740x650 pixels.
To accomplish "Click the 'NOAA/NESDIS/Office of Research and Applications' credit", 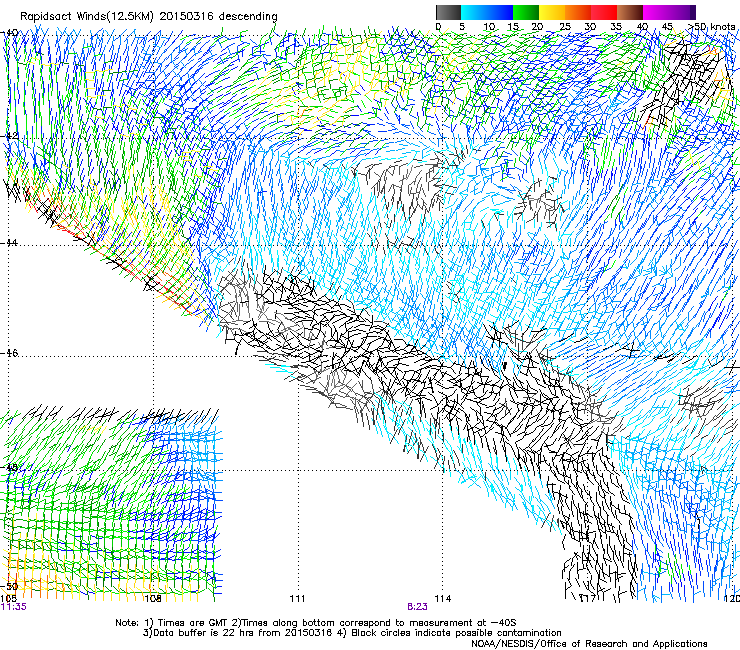I will 589,644.
